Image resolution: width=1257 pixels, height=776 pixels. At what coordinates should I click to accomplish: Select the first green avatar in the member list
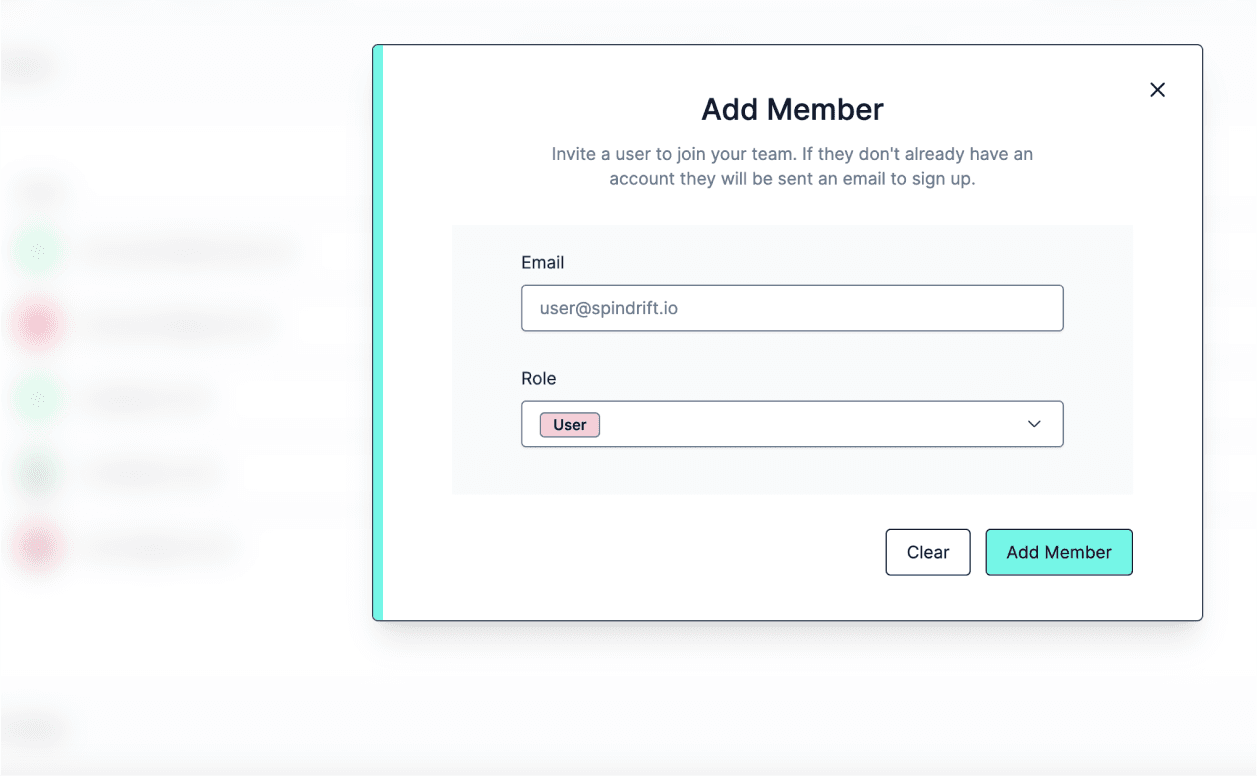coord(37,250)
